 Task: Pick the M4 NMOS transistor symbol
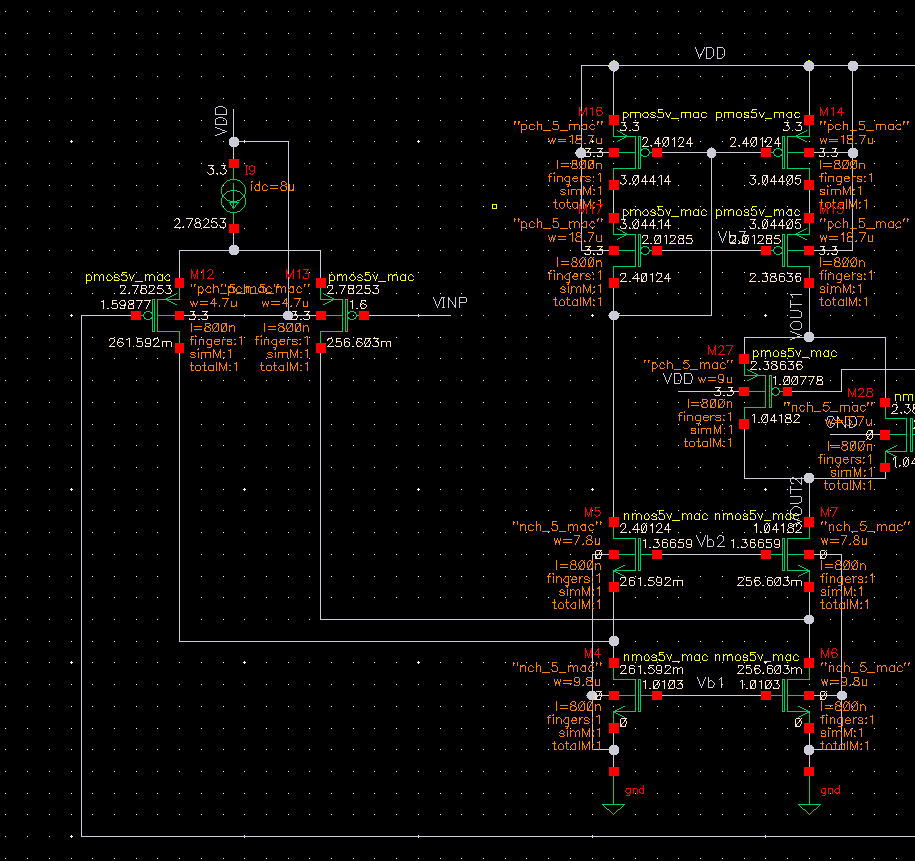coord(635,696)
